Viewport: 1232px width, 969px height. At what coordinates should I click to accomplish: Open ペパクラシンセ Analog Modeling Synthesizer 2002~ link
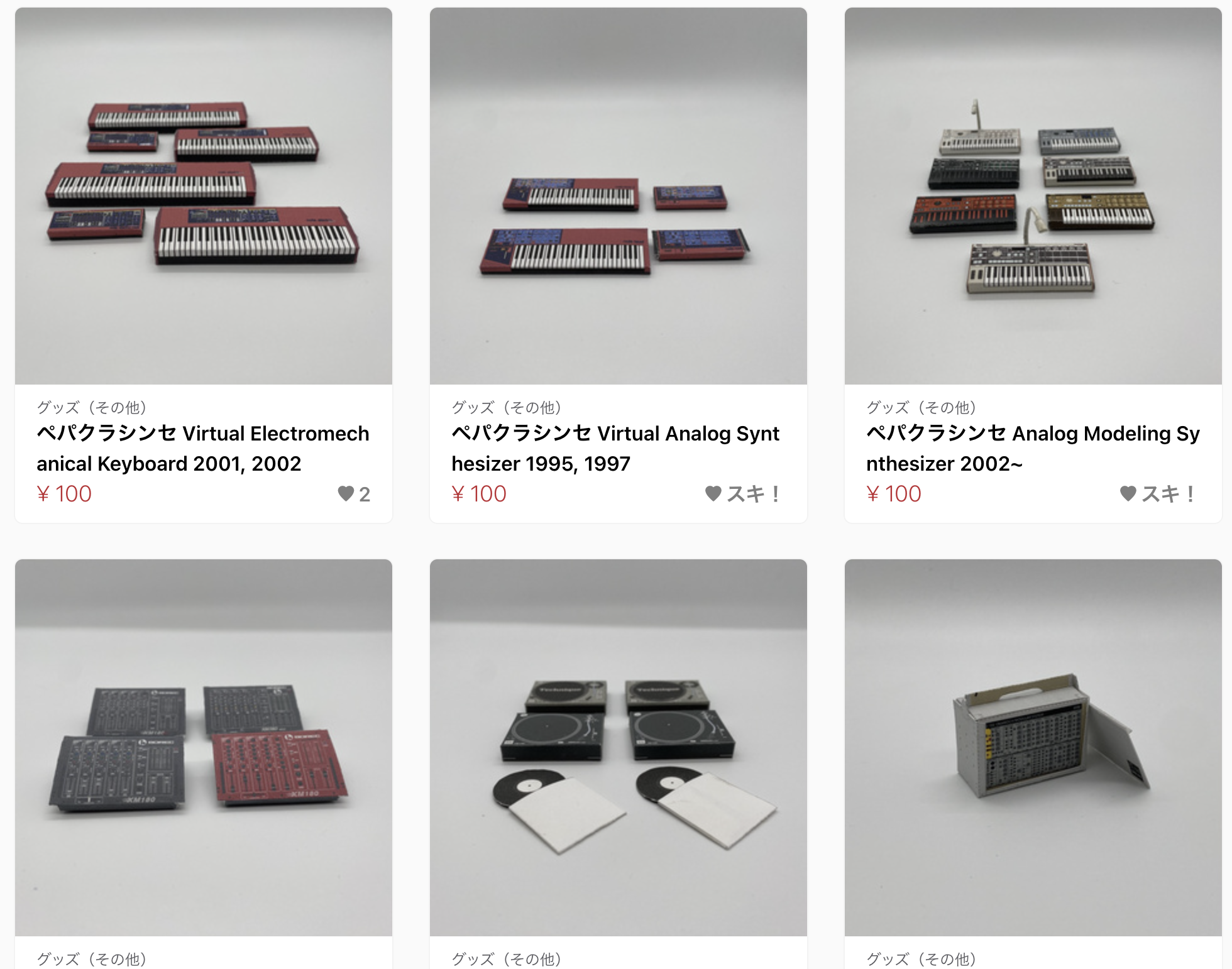coord(1033,448)
